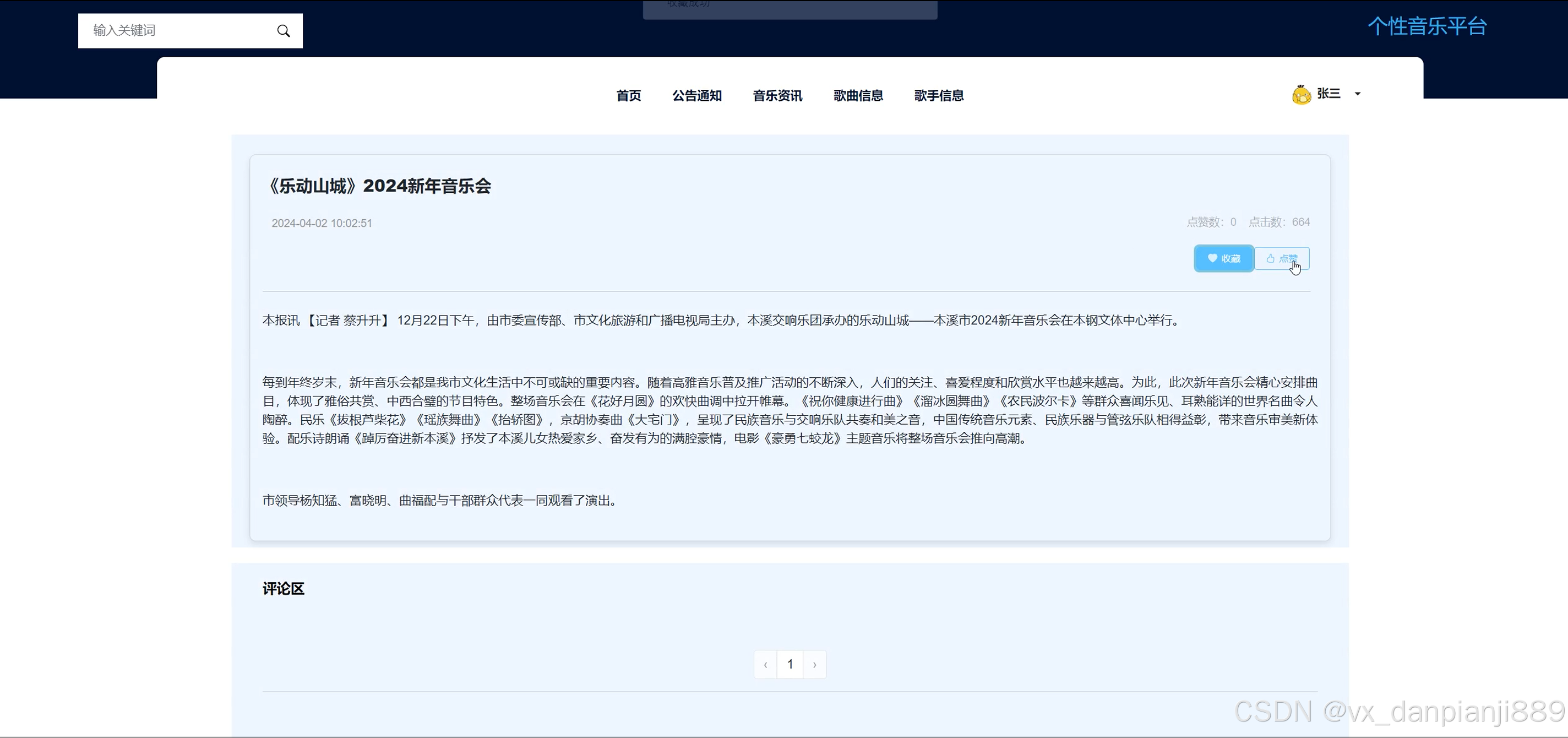Go to previous comments page arrow
The height and width of the screenshot is (738, 1568).
pyautogui.click(x=765, y=664)
